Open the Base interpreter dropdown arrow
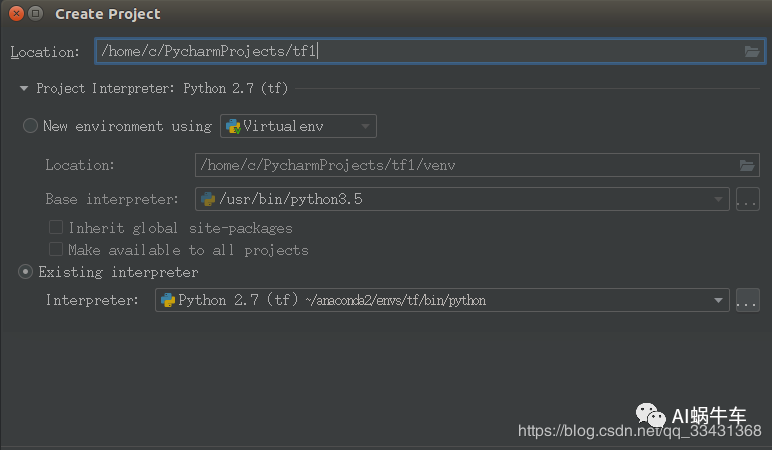Screen dimensions: 772x450 718,199
